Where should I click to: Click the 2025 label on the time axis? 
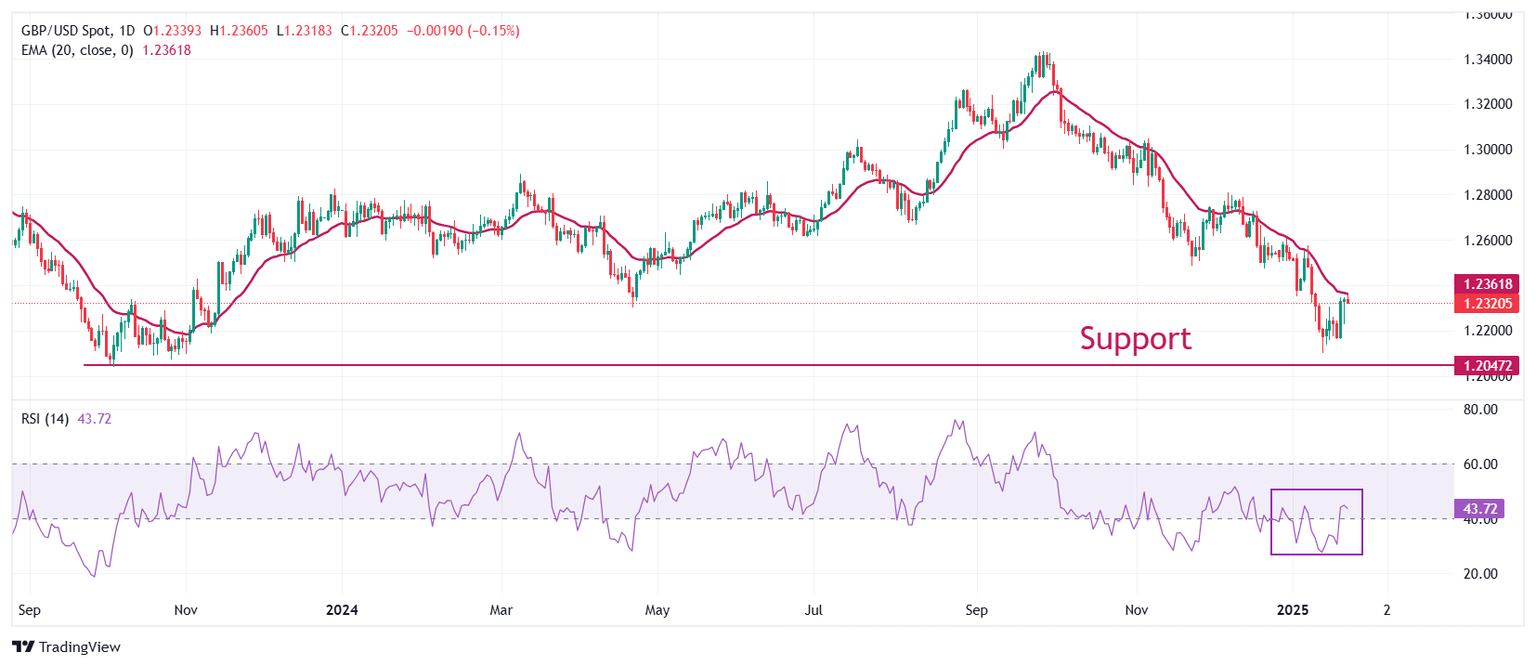[x=1293, y=610]
